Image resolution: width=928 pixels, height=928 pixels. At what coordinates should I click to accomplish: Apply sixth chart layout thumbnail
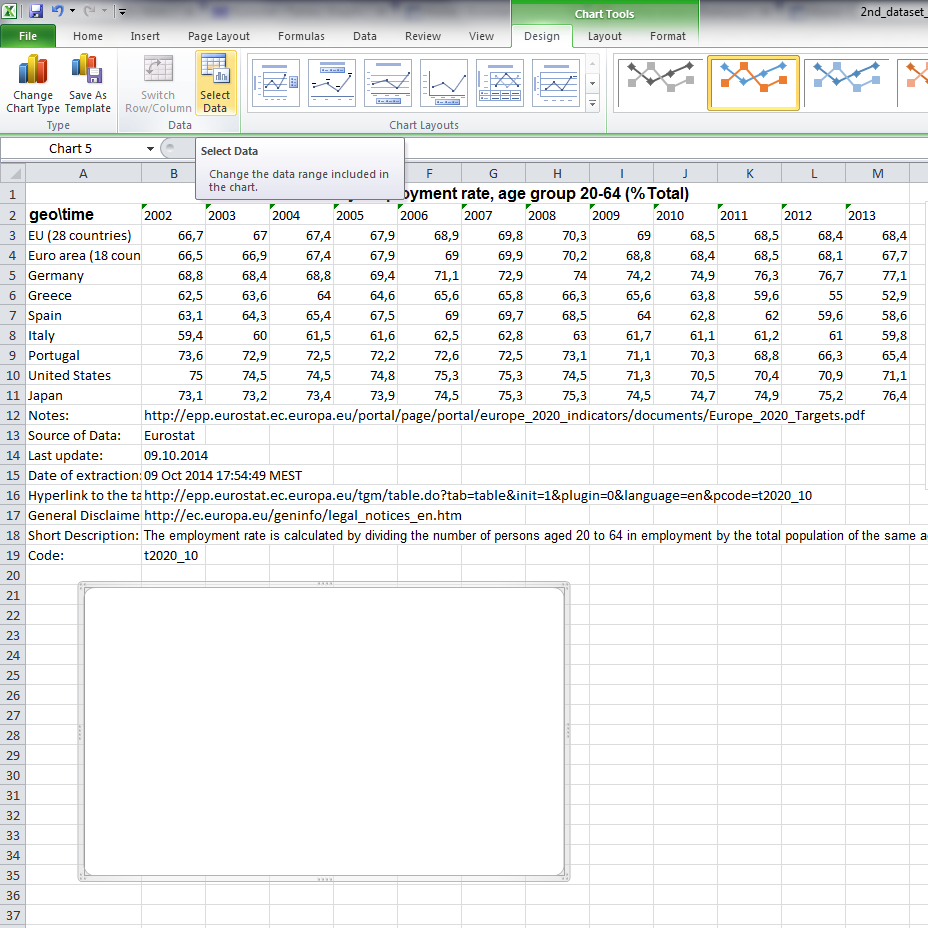tap(556, 83)
